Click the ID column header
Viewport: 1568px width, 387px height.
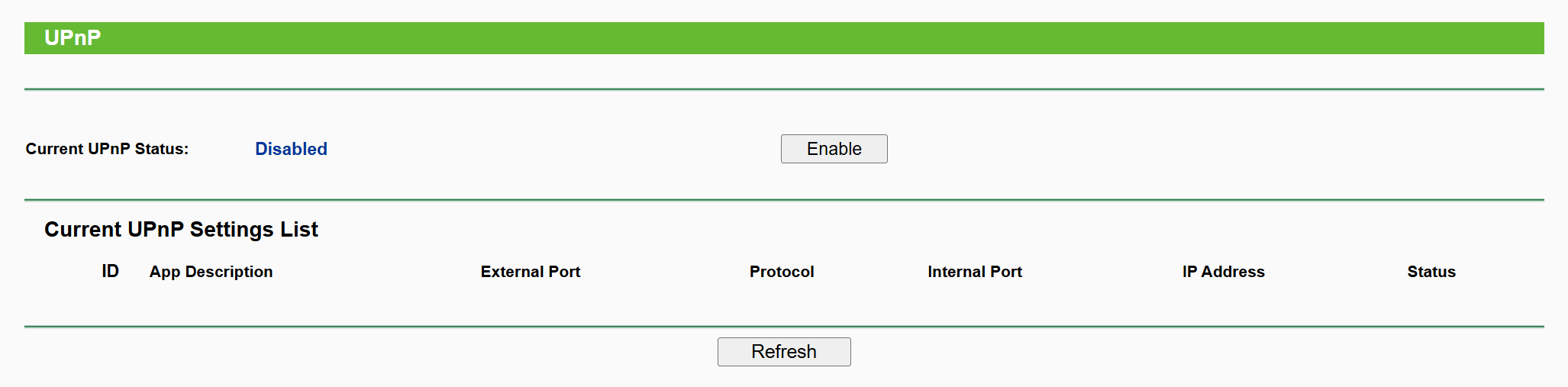(110, 272)
